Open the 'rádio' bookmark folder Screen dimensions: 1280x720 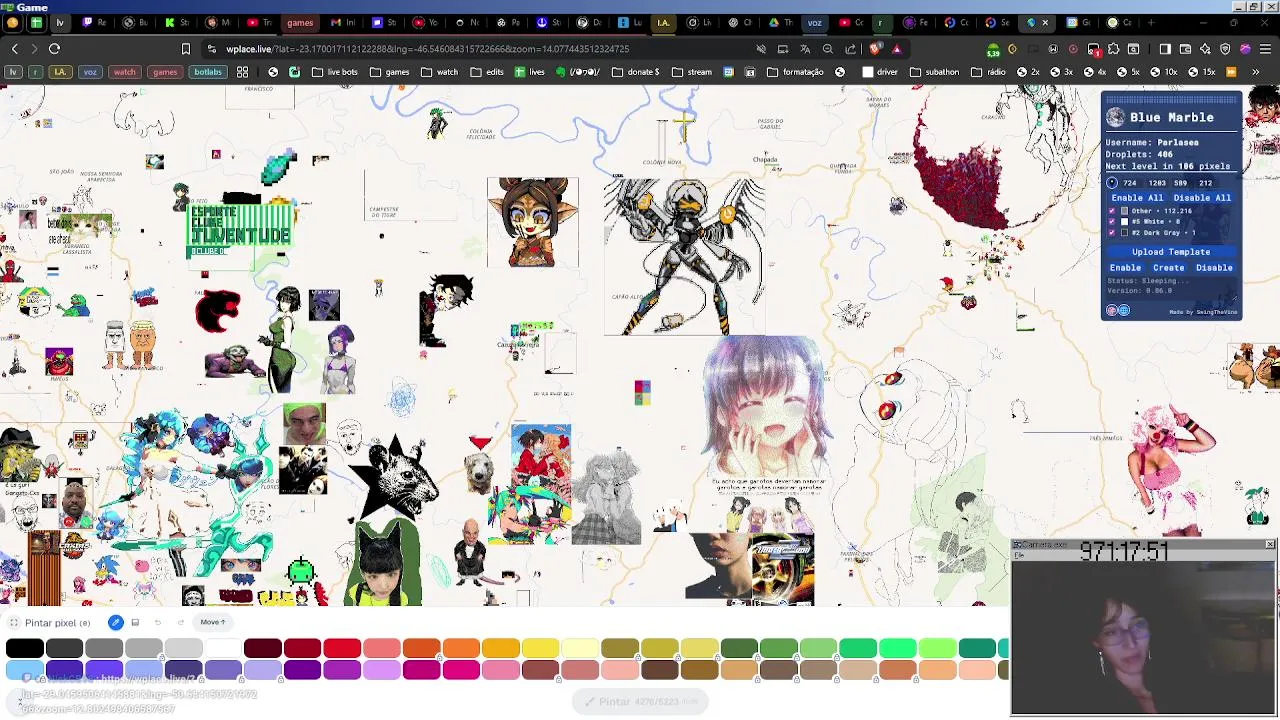coord(987,72)
